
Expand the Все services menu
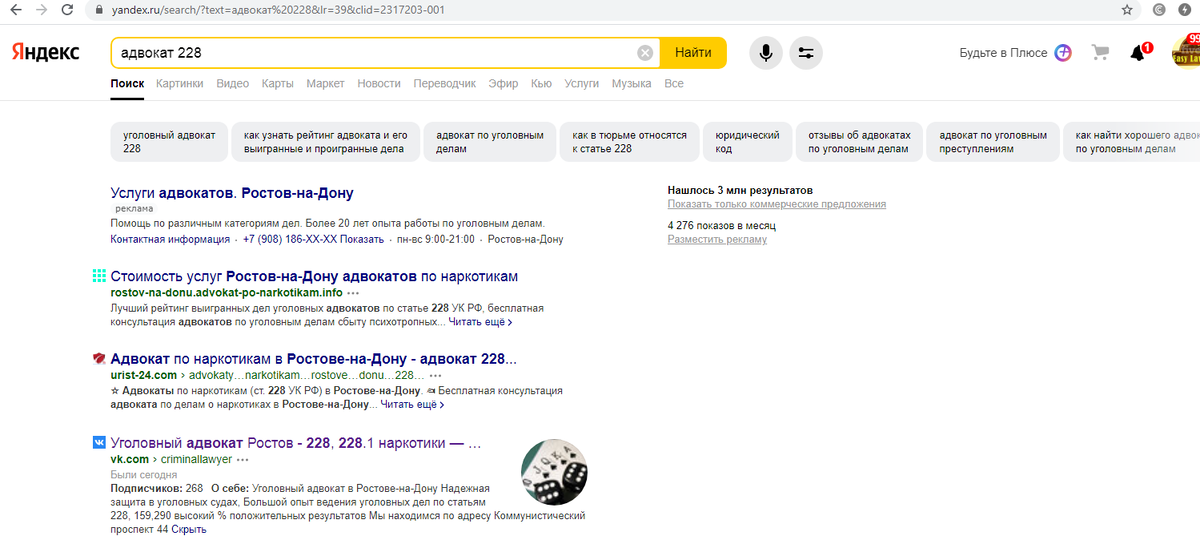[674, 83]
